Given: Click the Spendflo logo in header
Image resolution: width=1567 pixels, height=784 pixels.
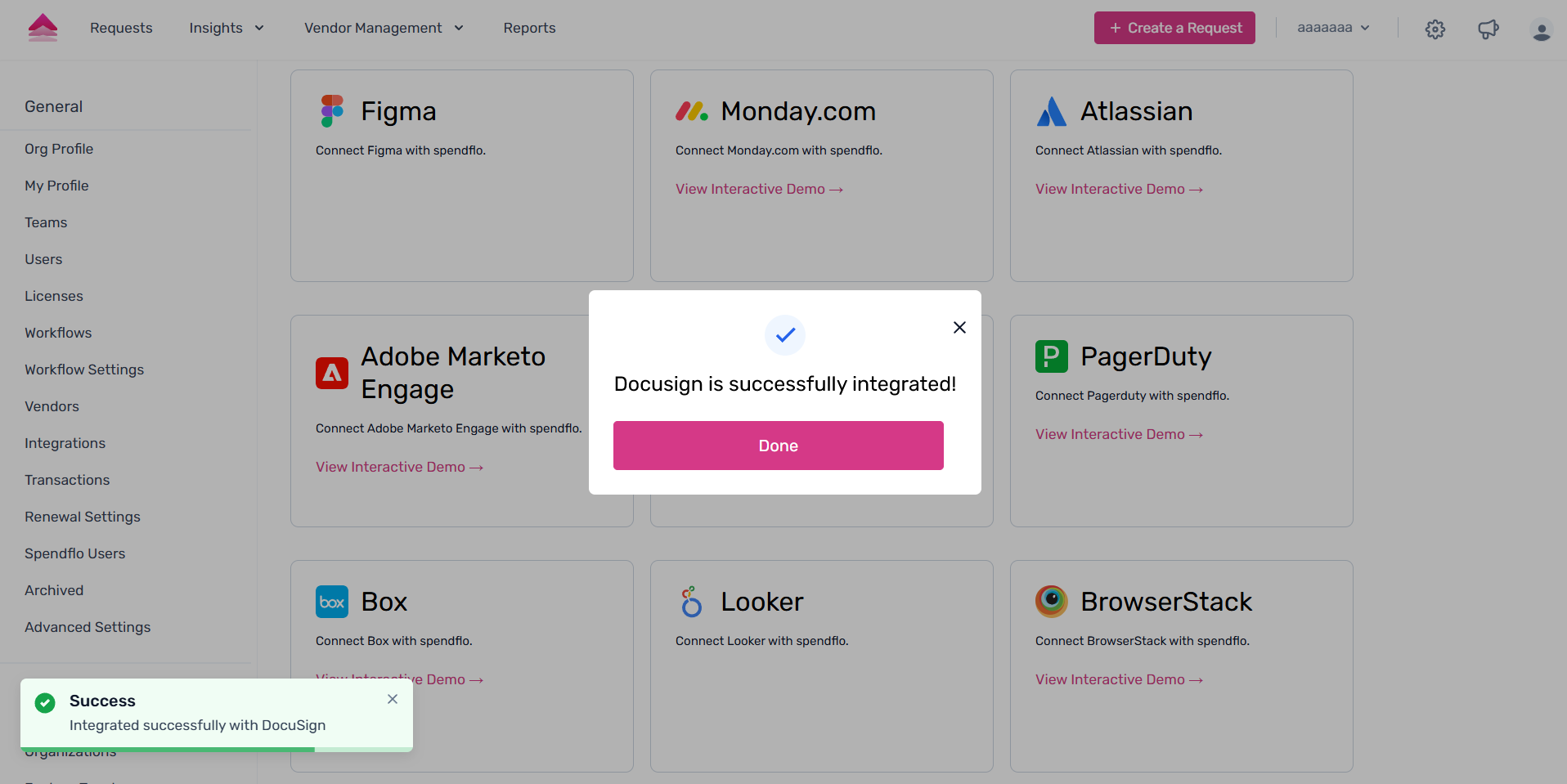Looking at the screenshot, I should pyautogui.click(x=43, y=28).
